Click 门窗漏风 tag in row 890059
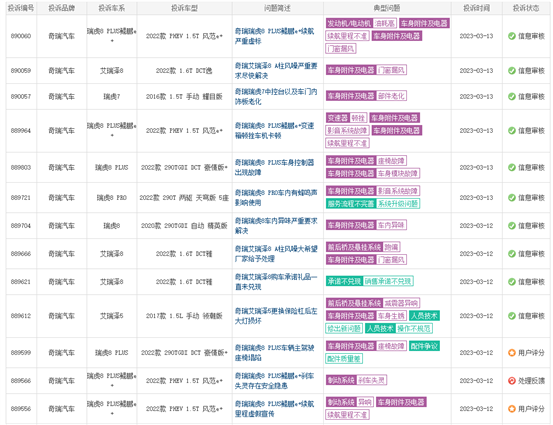Image resolution: width=553 pixels, height=425 pixels. click(x=391, y=70)
